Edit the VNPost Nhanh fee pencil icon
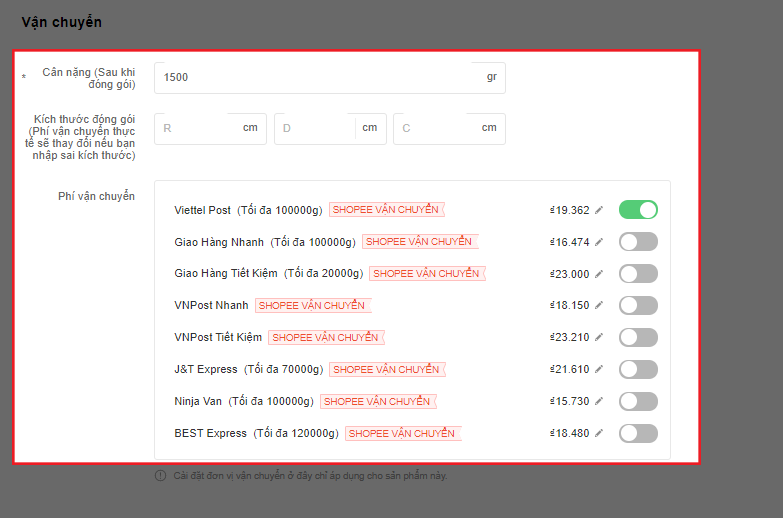The width and height of the screenshot is (783, 518). pos(599,305)
